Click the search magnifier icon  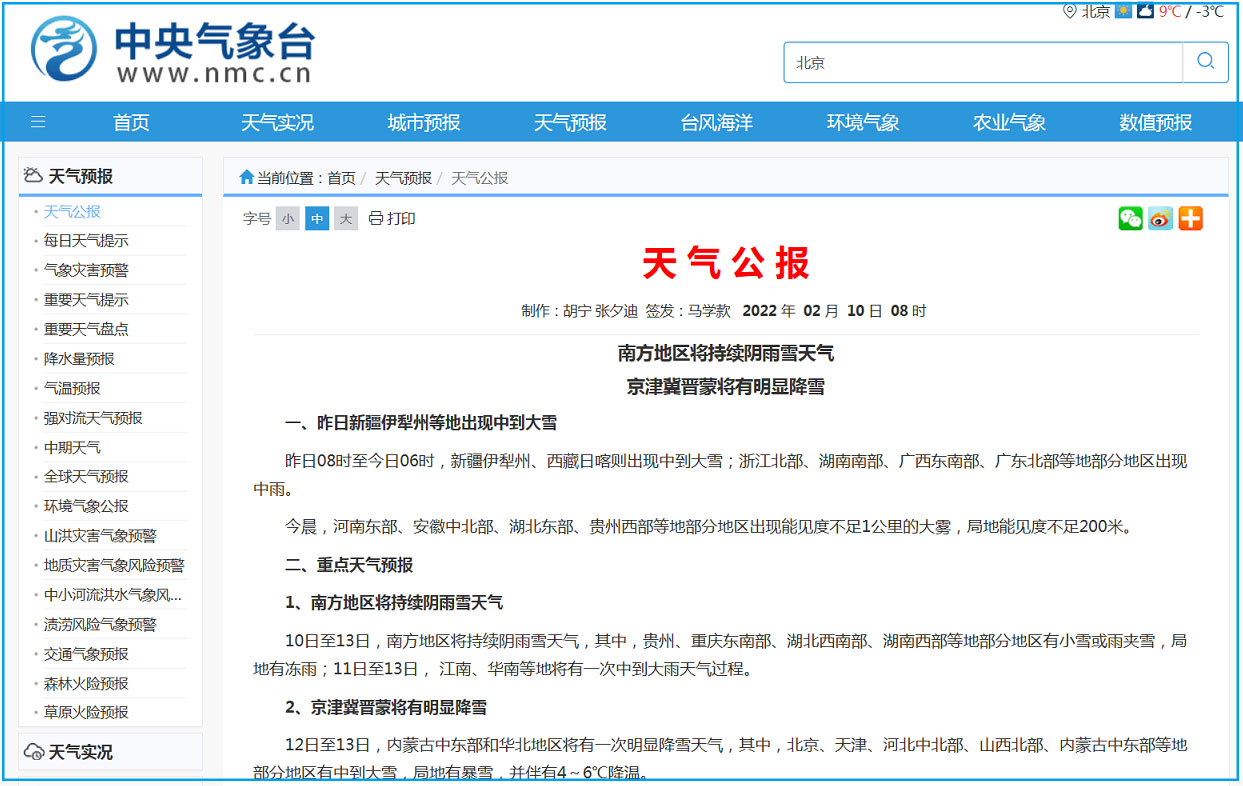point(1205,62)
